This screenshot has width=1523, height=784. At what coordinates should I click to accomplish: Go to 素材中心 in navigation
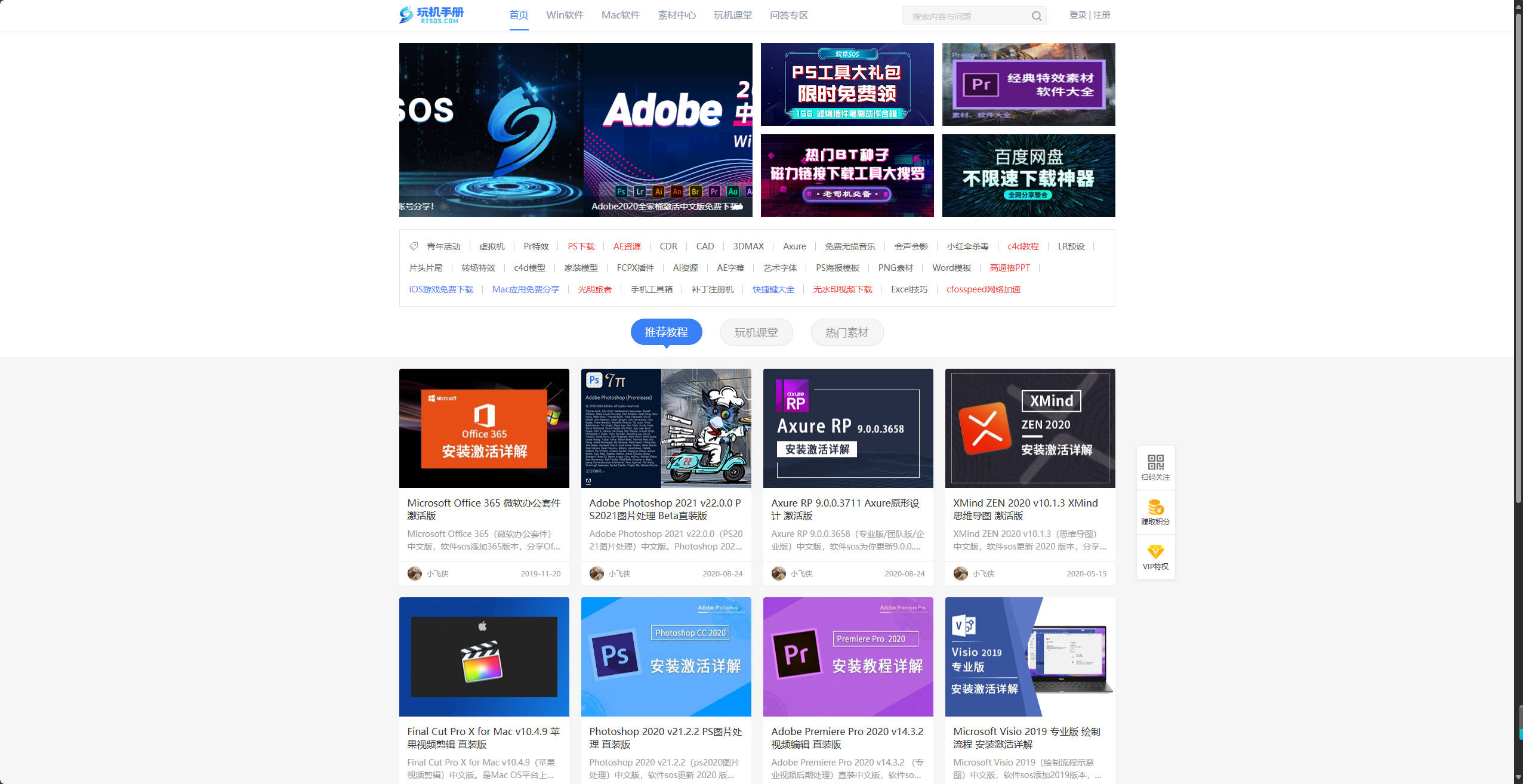[677, 15]
